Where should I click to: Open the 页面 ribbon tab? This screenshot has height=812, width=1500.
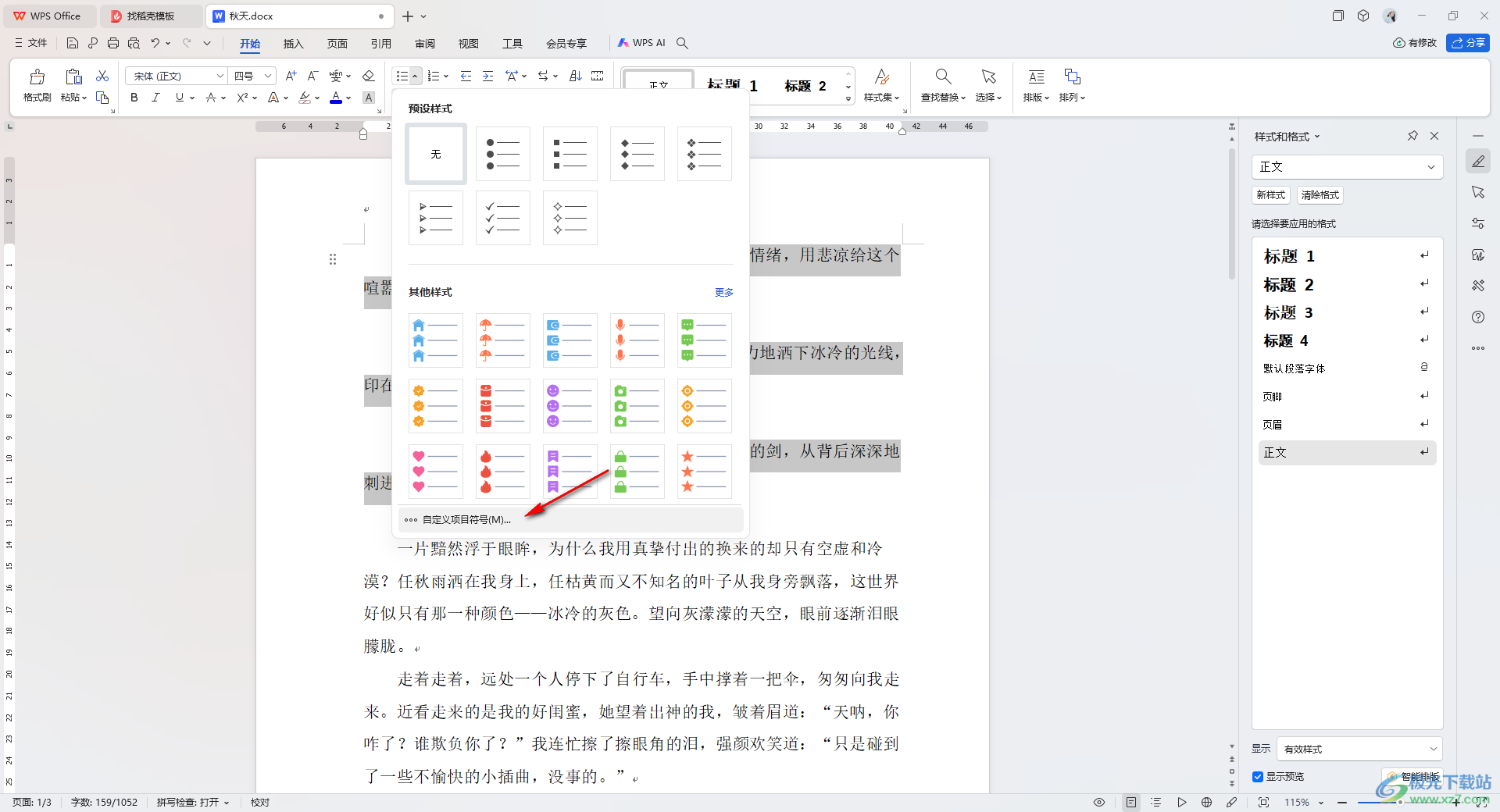[x=337, y=43]
